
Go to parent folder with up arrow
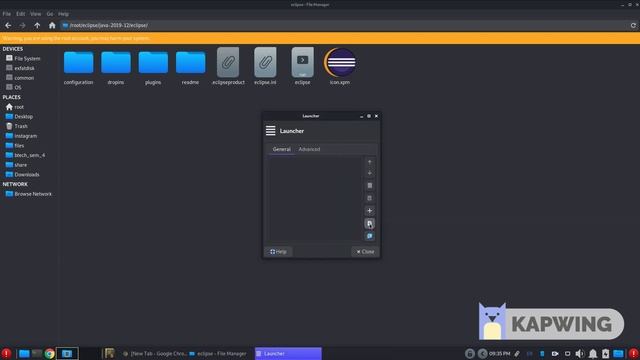point(37,25)
